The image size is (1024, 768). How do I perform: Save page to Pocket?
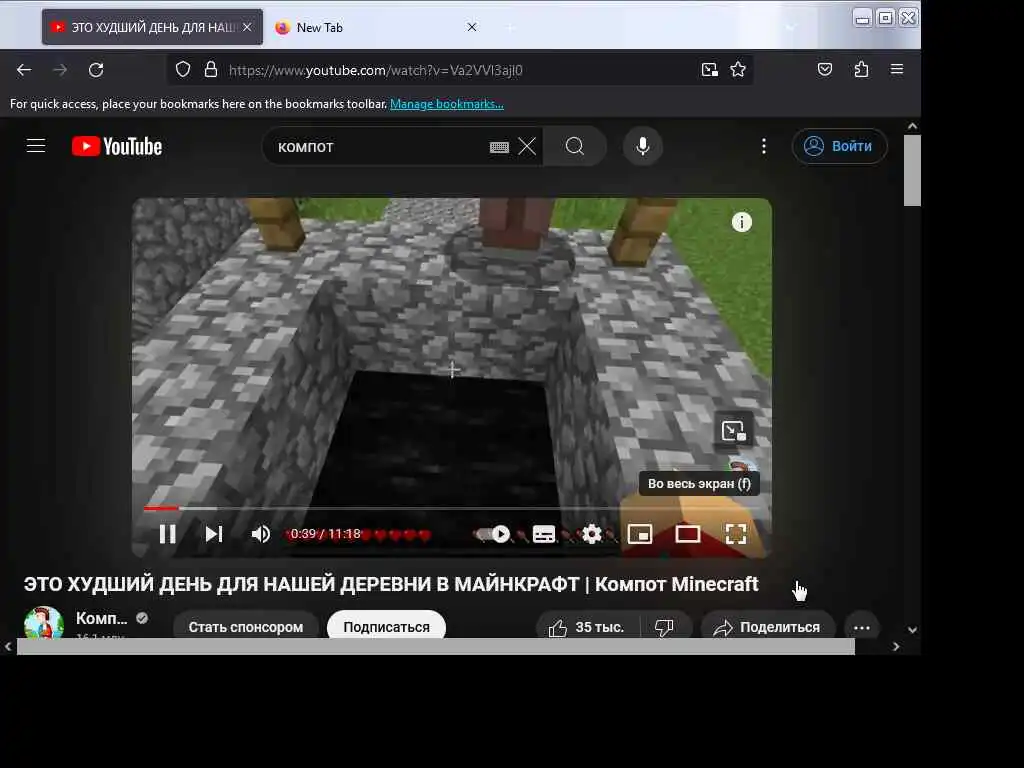tap(825, 69)
